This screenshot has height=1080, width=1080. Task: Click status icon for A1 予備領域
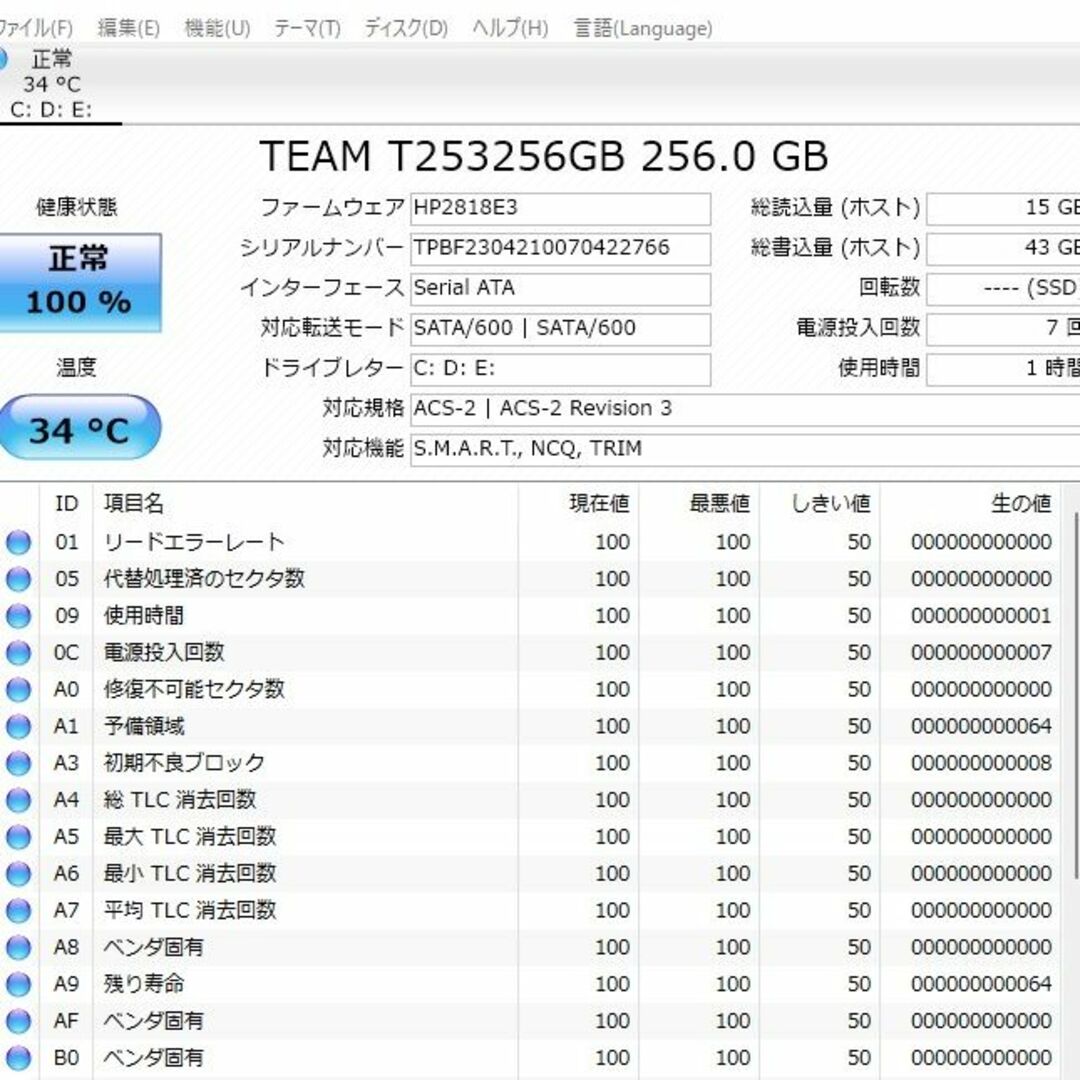pos(19,727)
